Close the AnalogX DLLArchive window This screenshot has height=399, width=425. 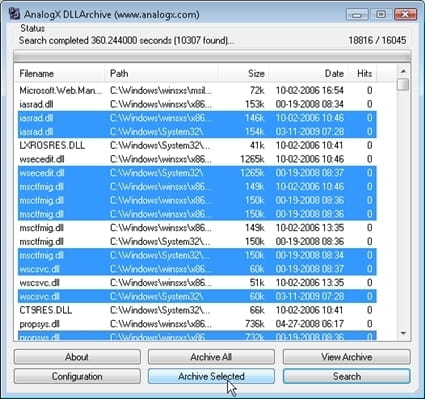(405, 14)
